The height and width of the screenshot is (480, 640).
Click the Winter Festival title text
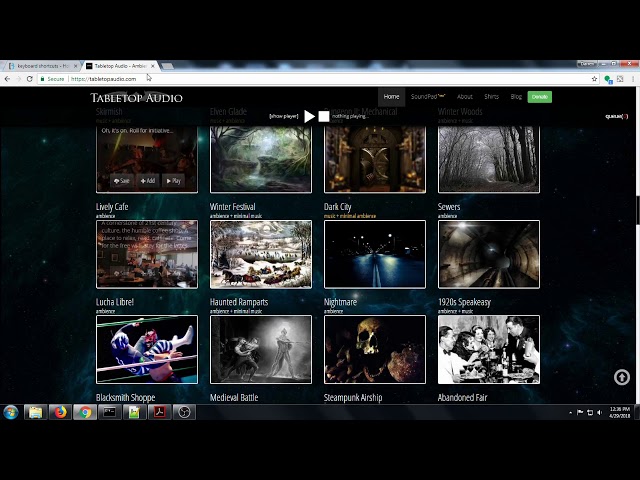tap(233, 207)
